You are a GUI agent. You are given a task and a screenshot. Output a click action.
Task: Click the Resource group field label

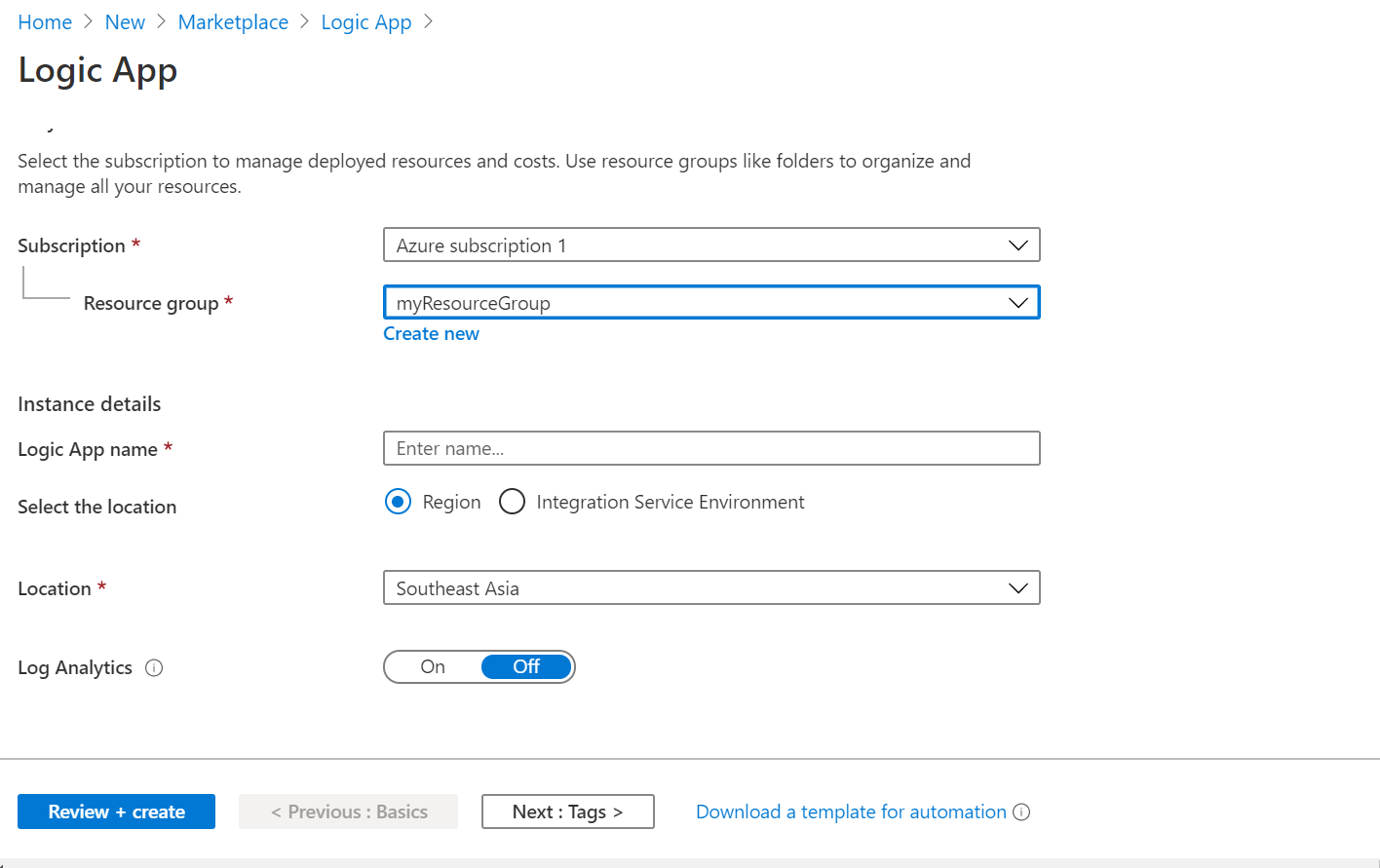click(x=151, y=303)
